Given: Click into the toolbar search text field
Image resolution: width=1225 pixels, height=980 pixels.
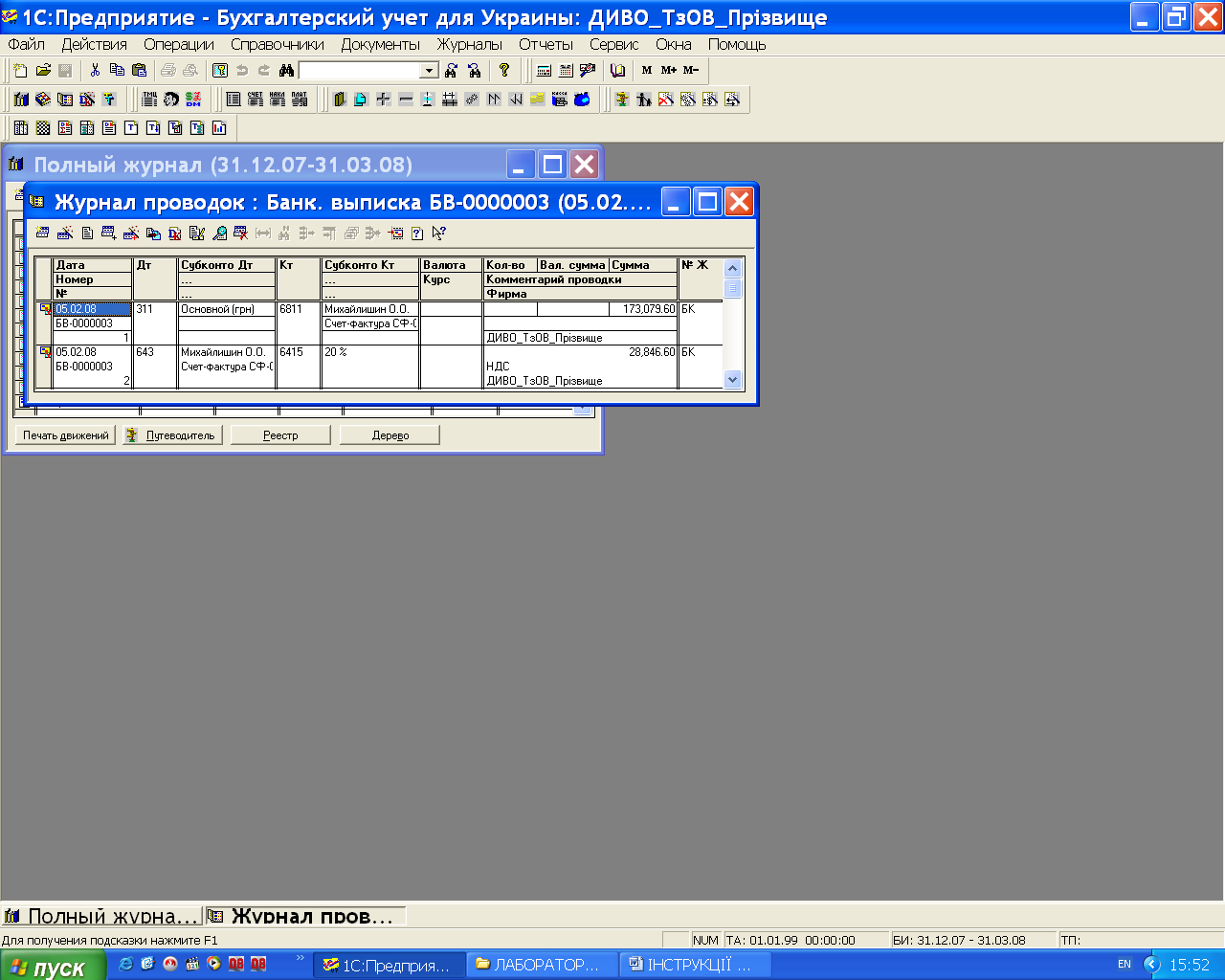Looking at the screenshot, I should tap(360, 71).
